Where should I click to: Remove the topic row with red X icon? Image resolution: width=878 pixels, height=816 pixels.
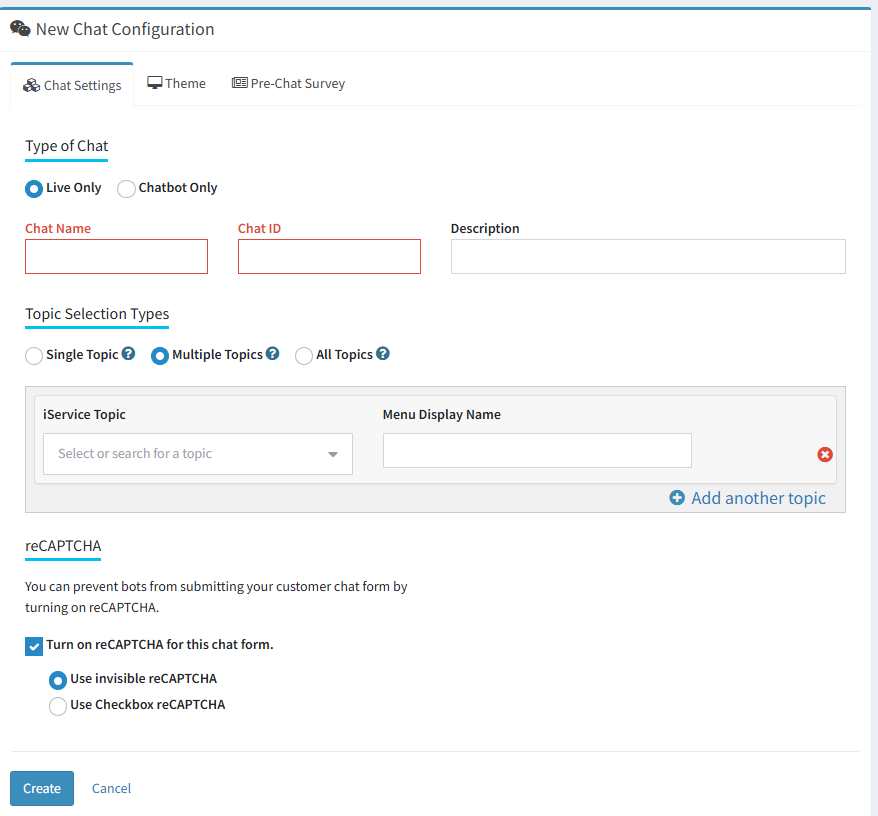point(824,454)
